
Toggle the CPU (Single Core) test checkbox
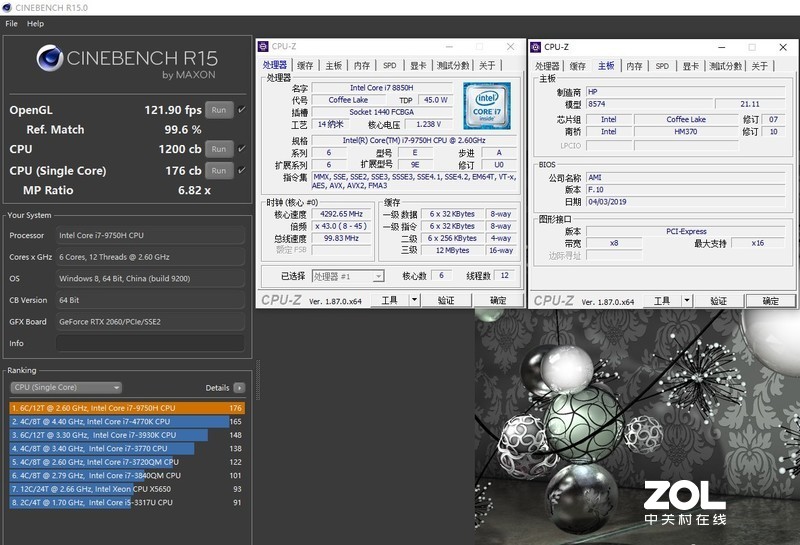pos(241,171)
